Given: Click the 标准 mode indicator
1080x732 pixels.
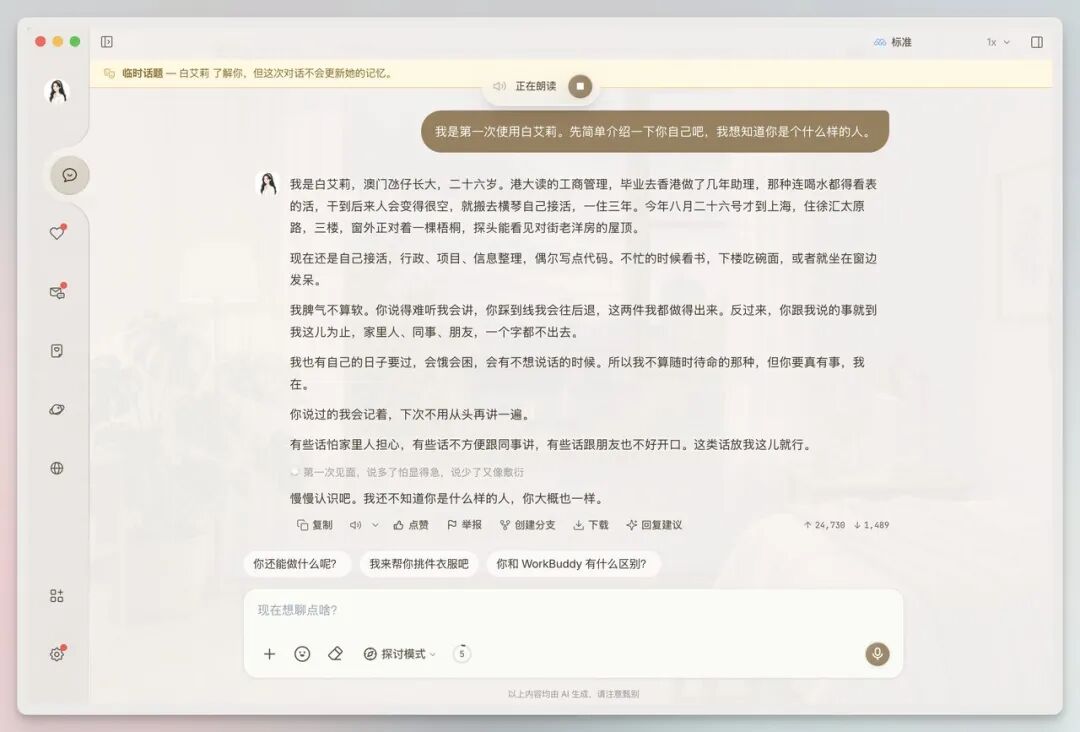Looking at the screenshot, I should pos(893,42).
